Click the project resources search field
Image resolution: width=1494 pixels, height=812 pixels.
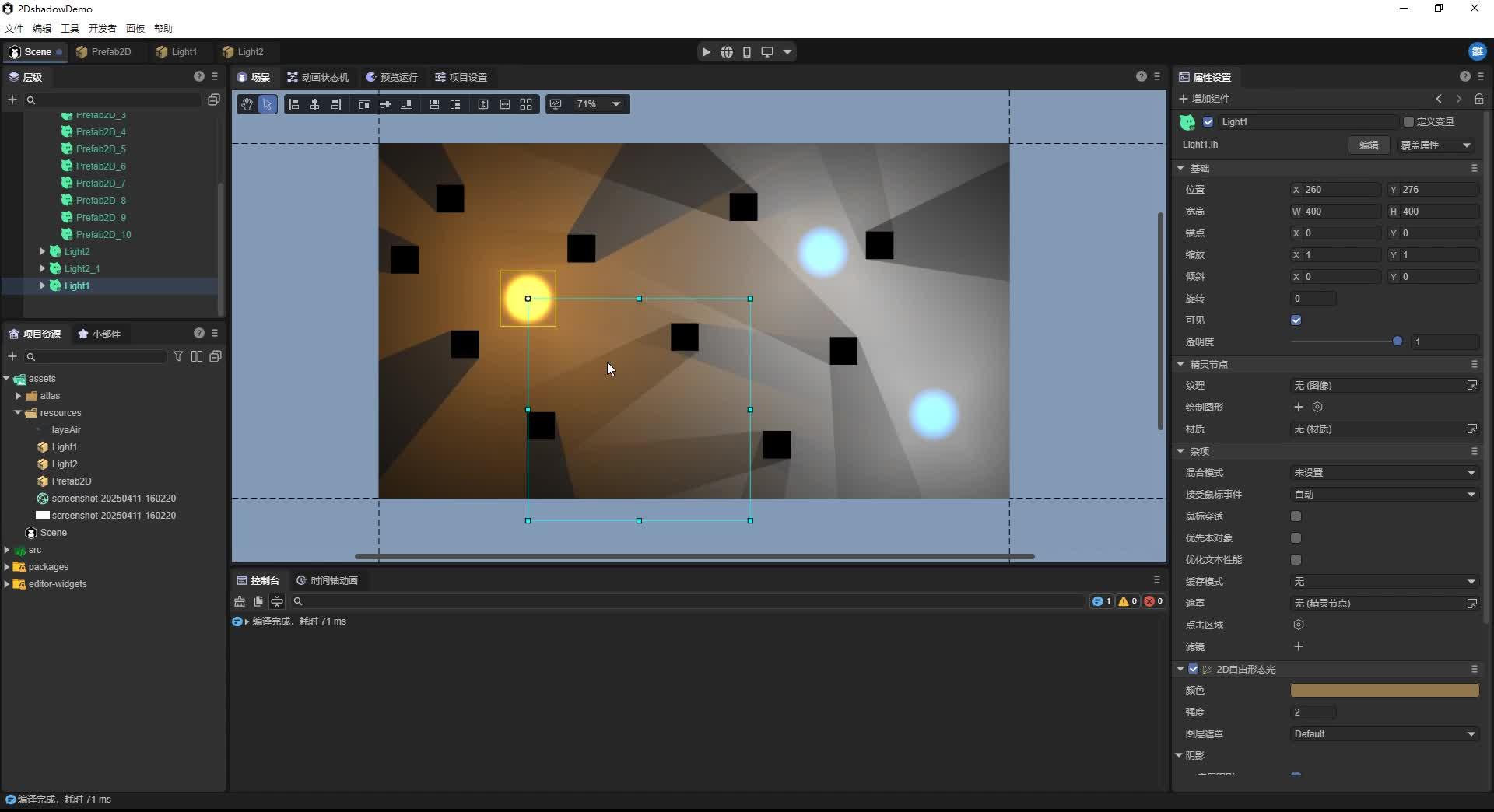pyautogui.click(x=93, y=356)
